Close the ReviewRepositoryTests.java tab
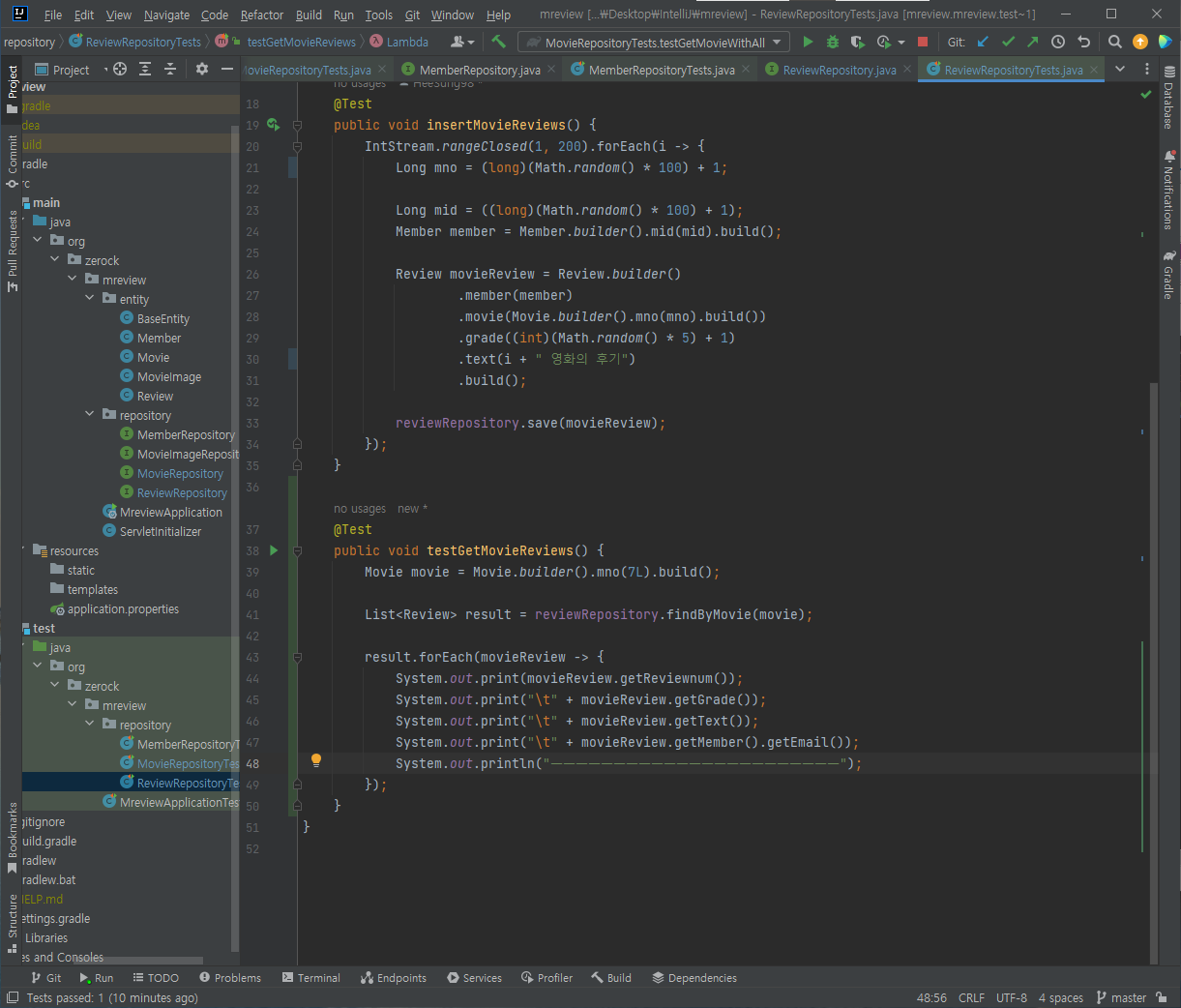 coord(1094,70)
